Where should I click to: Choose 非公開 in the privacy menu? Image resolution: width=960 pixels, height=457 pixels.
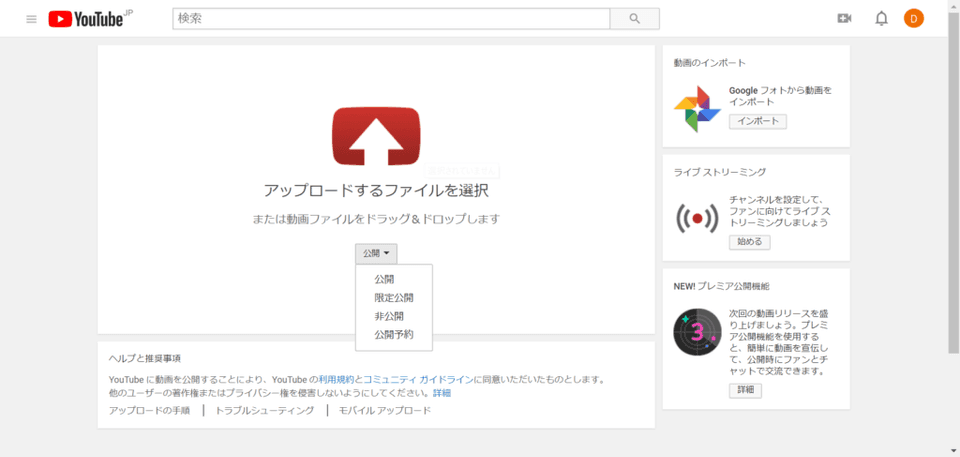coord(388,316)
